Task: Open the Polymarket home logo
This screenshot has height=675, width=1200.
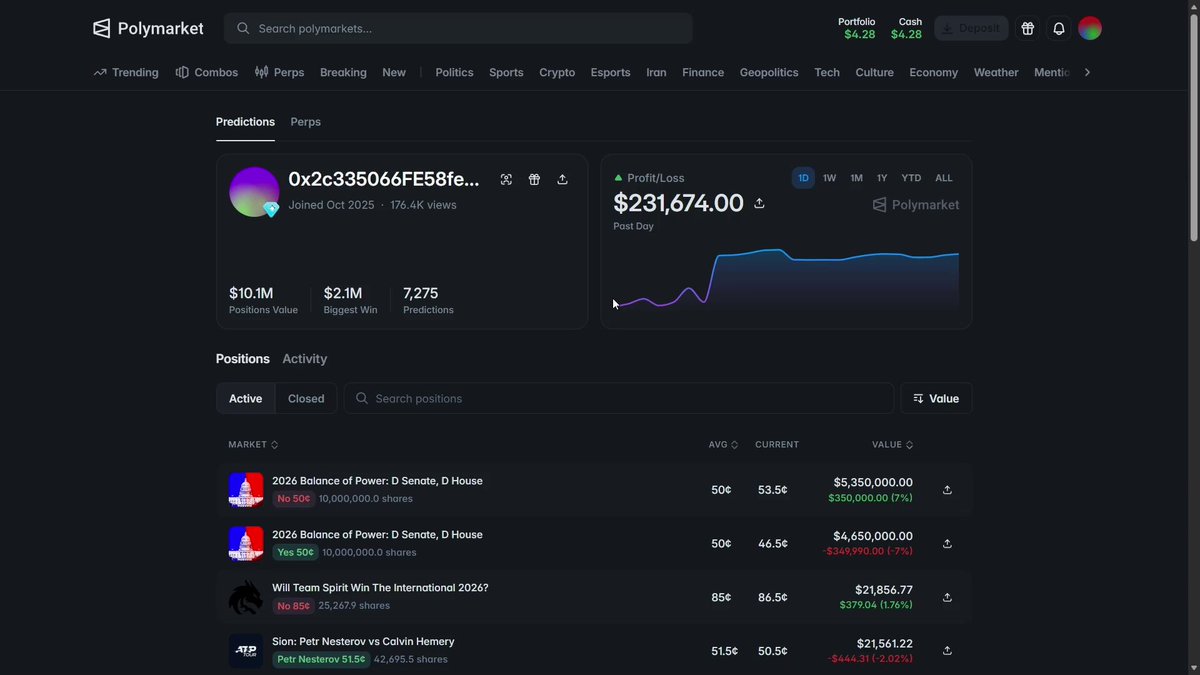Action: [148, 28]
